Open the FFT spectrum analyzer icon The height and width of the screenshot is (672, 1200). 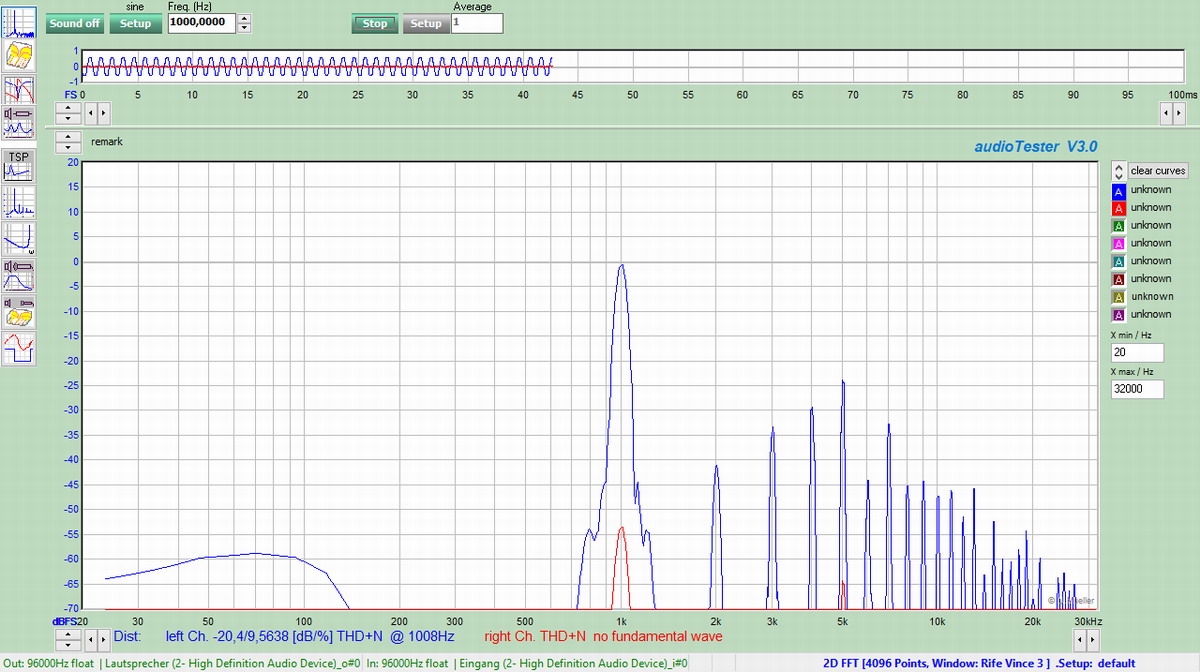(19, 20)
